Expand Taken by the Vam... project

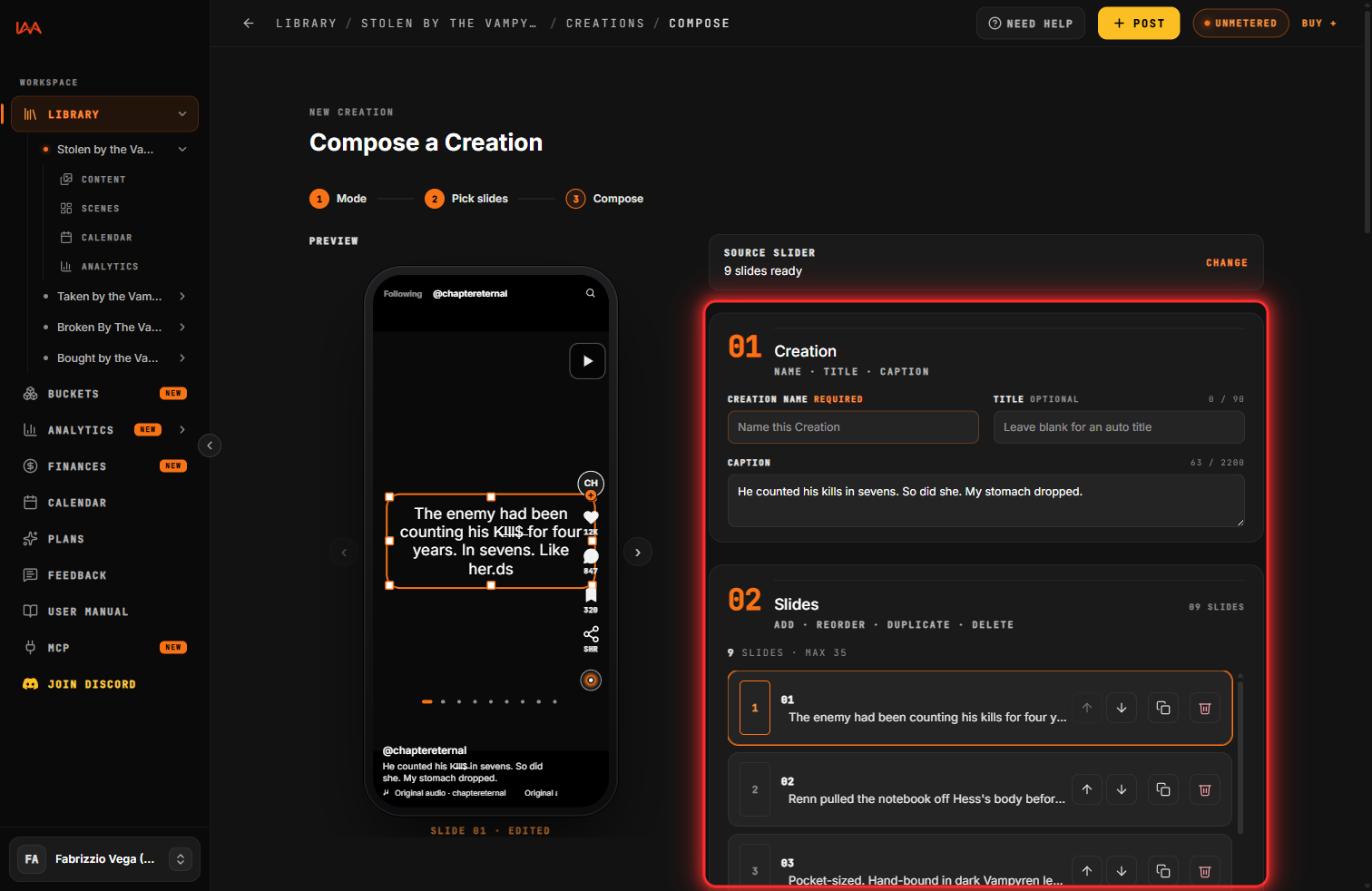tap(182, 297)
